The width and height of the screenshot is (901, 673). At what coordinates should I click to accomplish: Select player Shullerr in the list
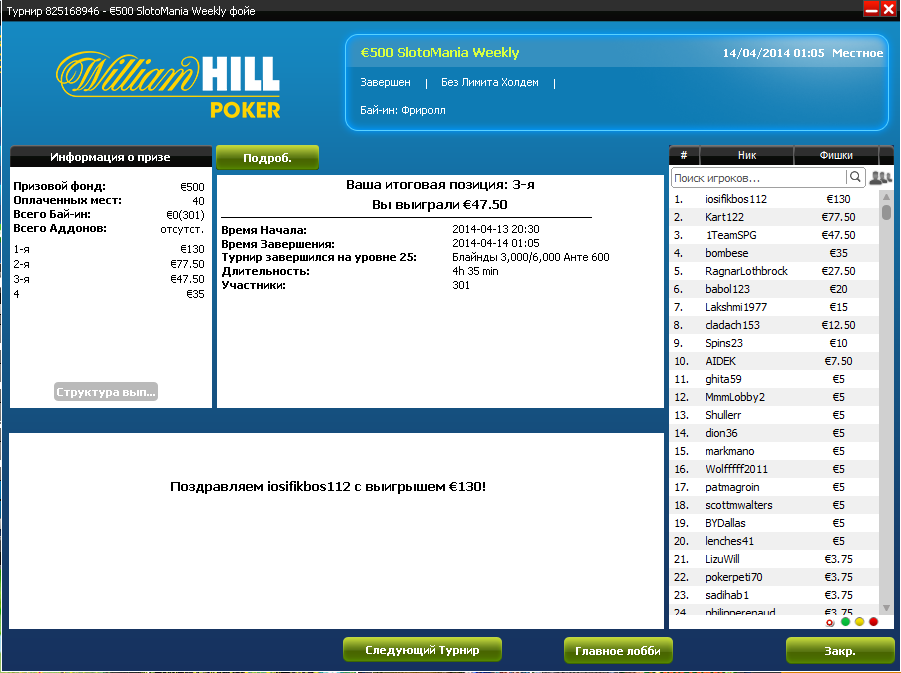775,415
